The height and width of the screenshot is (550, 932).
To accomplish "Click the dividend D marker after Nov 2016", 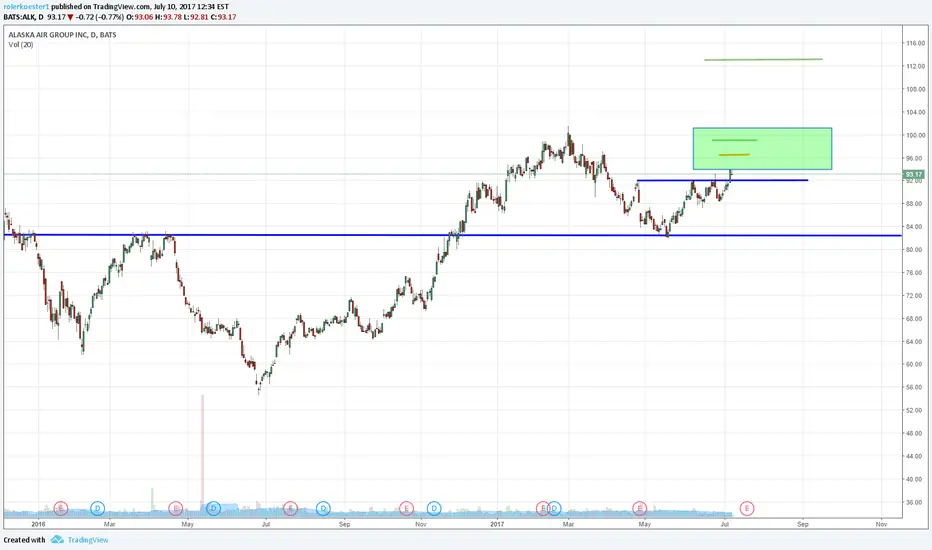I will (x=434, y=508).
